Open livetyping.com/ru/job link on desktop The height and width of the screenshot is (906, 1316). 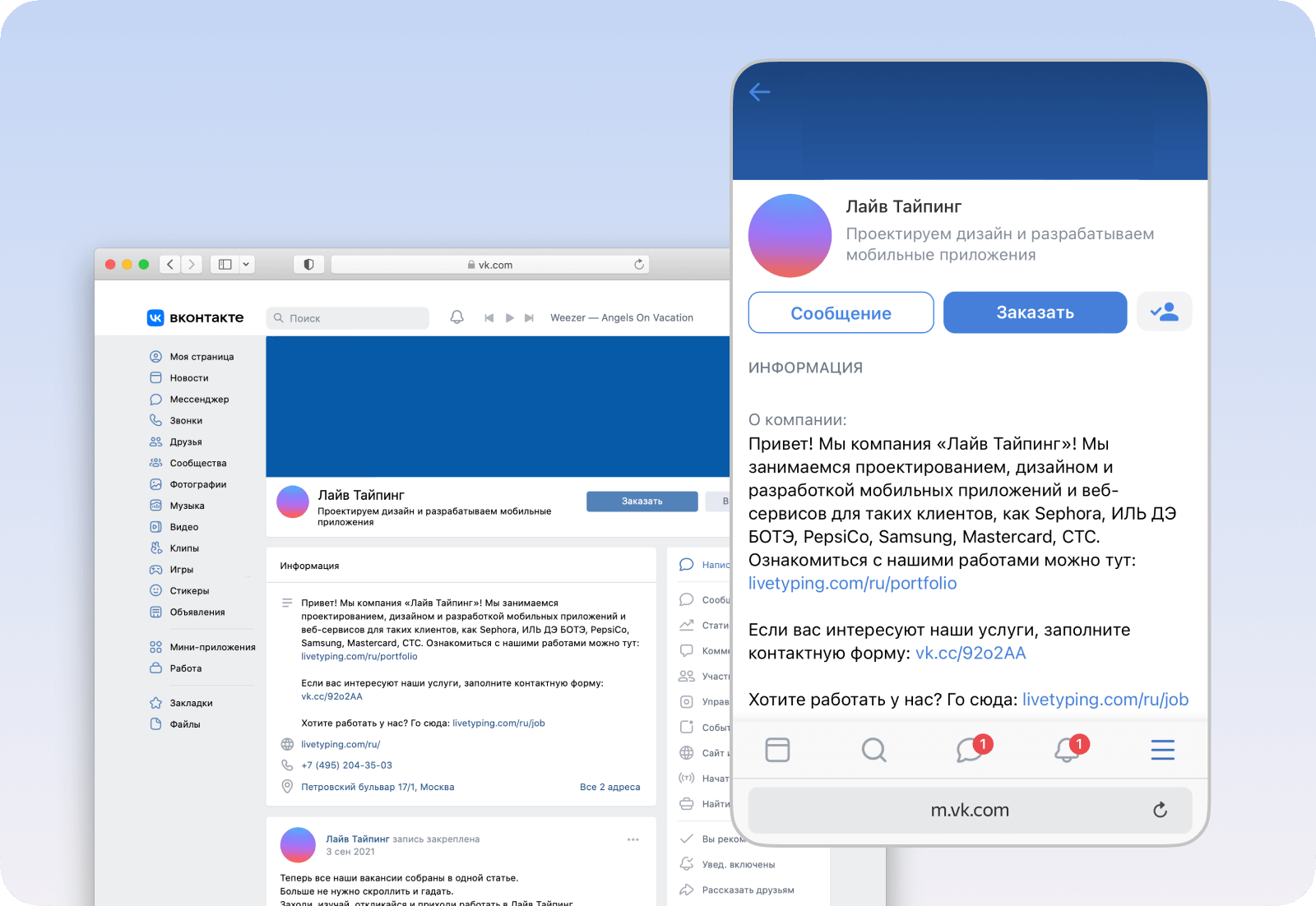click(x=498, y=723)
